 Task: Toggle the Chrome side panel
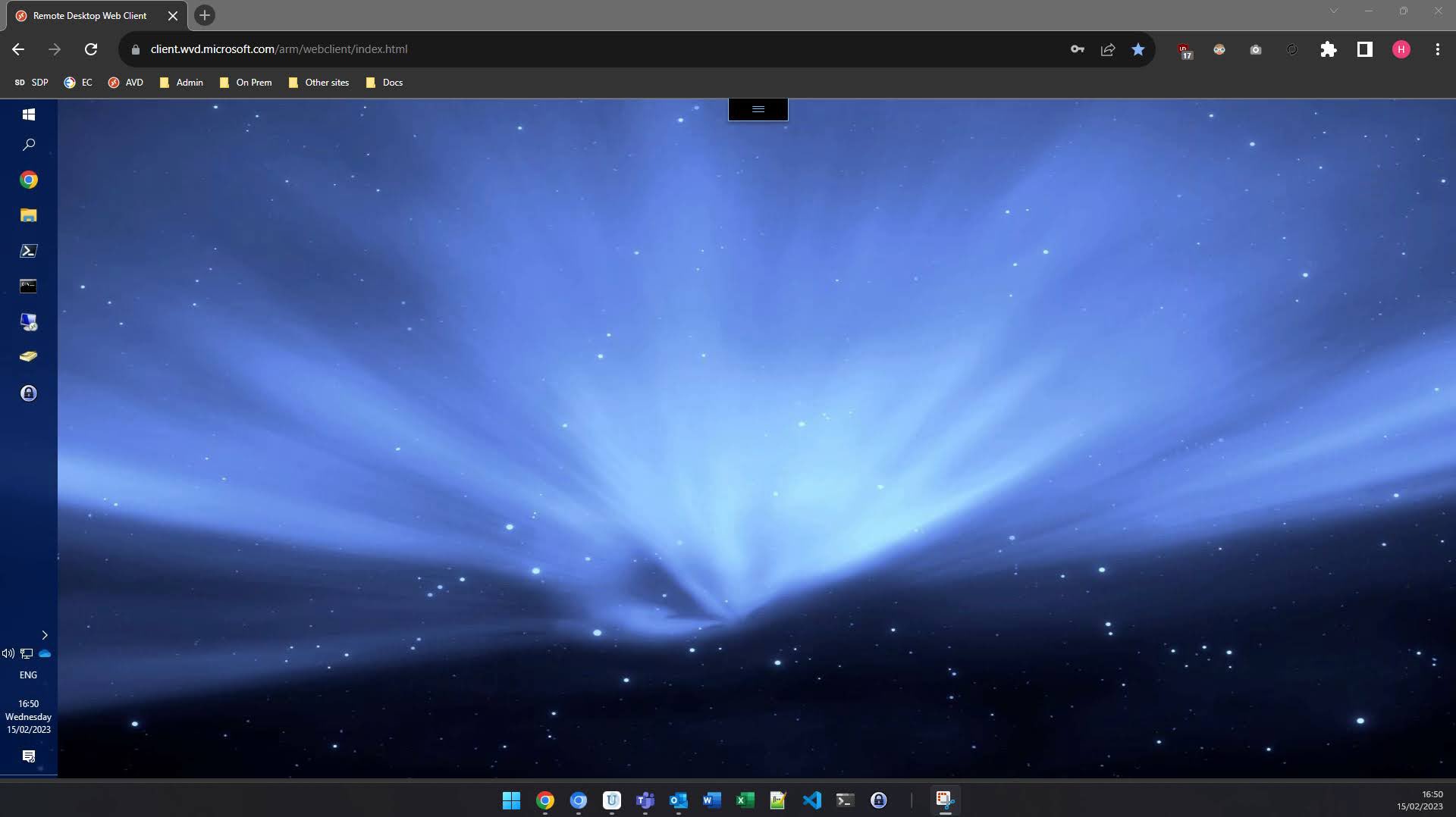pyautogui.click(x=1364, y=49)
